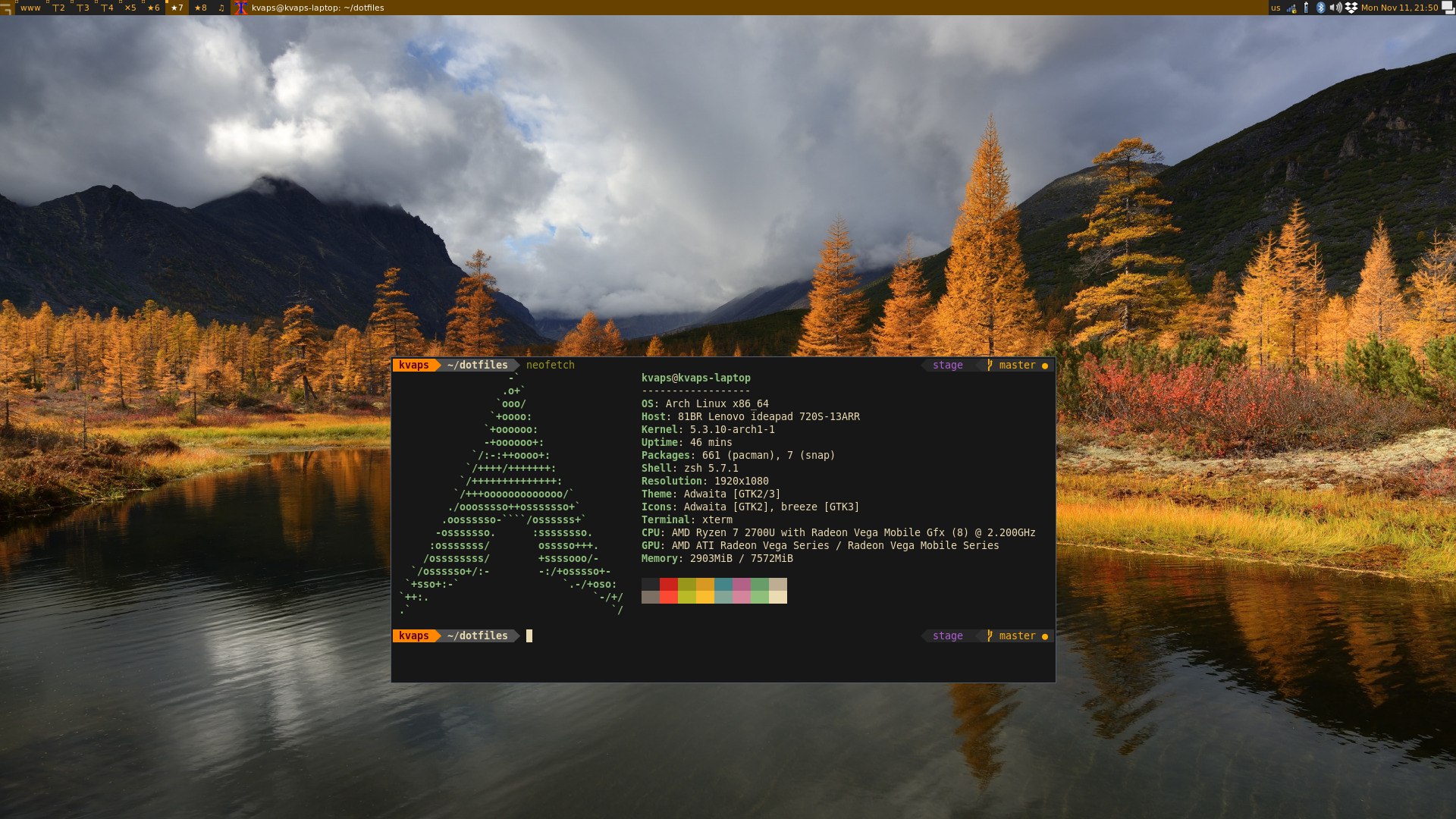This screenshot has width=1456, height=819.
Task: Focus the kvaps@kvaps-laptop: ~/dotfiles task entry
Action: click(318, 8)
